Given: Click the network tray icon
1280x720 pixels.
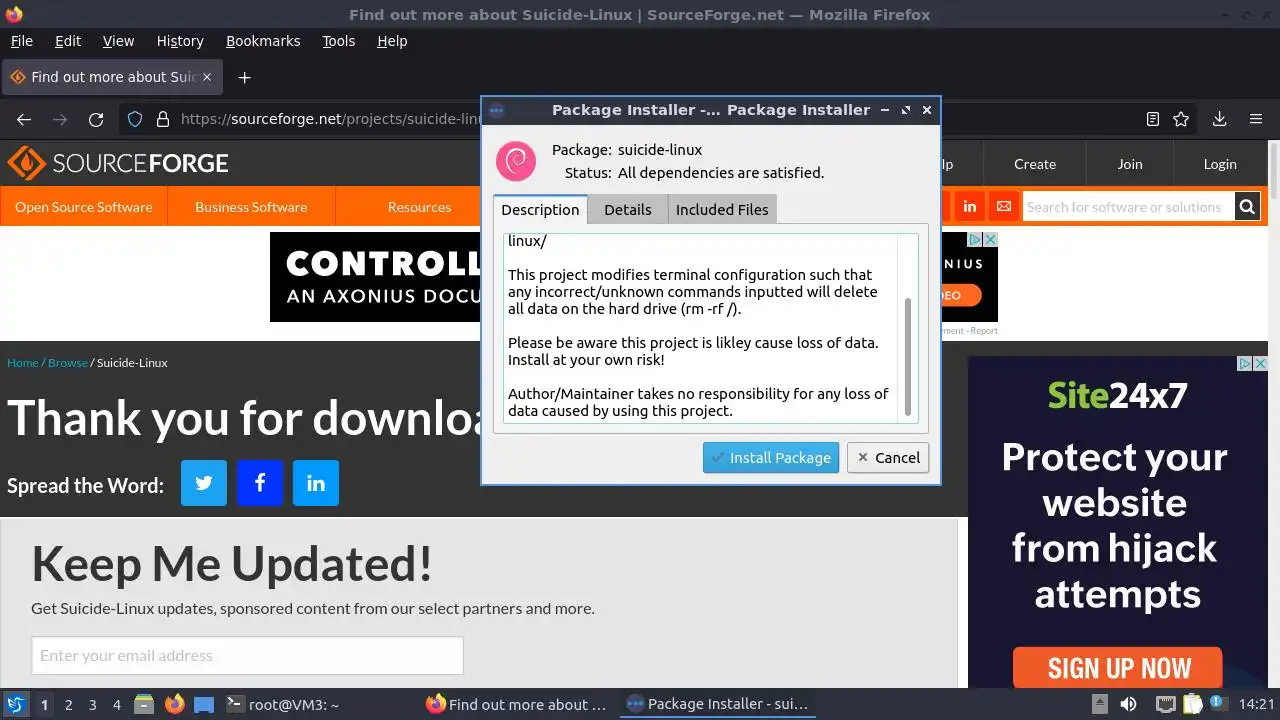Looking at the screenshot, I should point(1165,704).
